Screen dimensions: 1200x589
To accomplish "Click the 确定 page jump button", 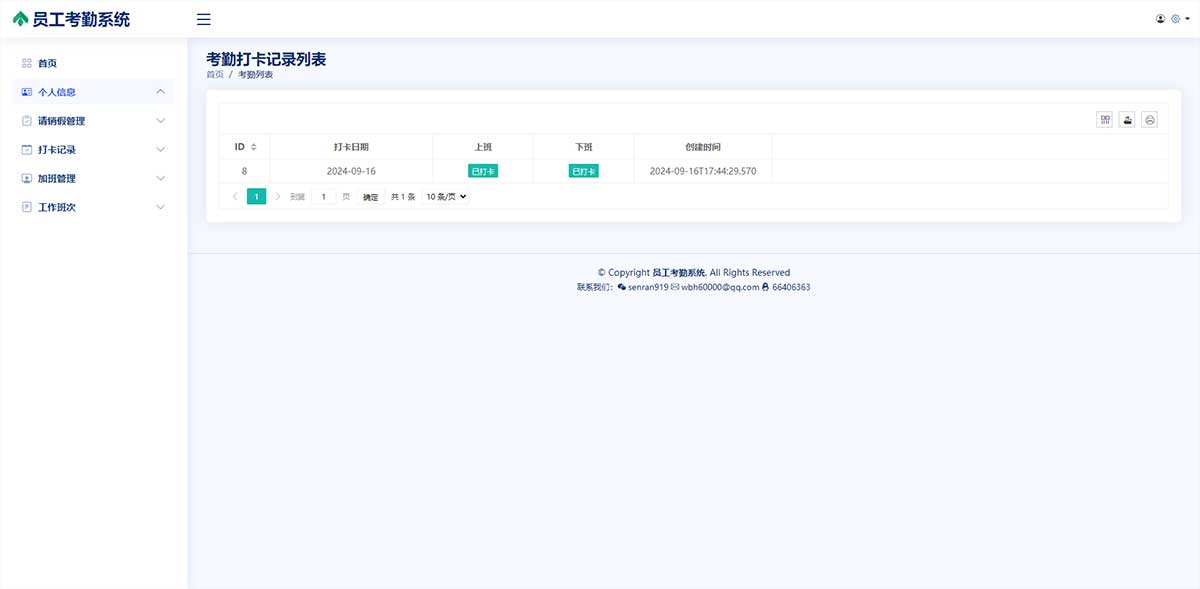I will pyautogui.click(x=371, y=197).
